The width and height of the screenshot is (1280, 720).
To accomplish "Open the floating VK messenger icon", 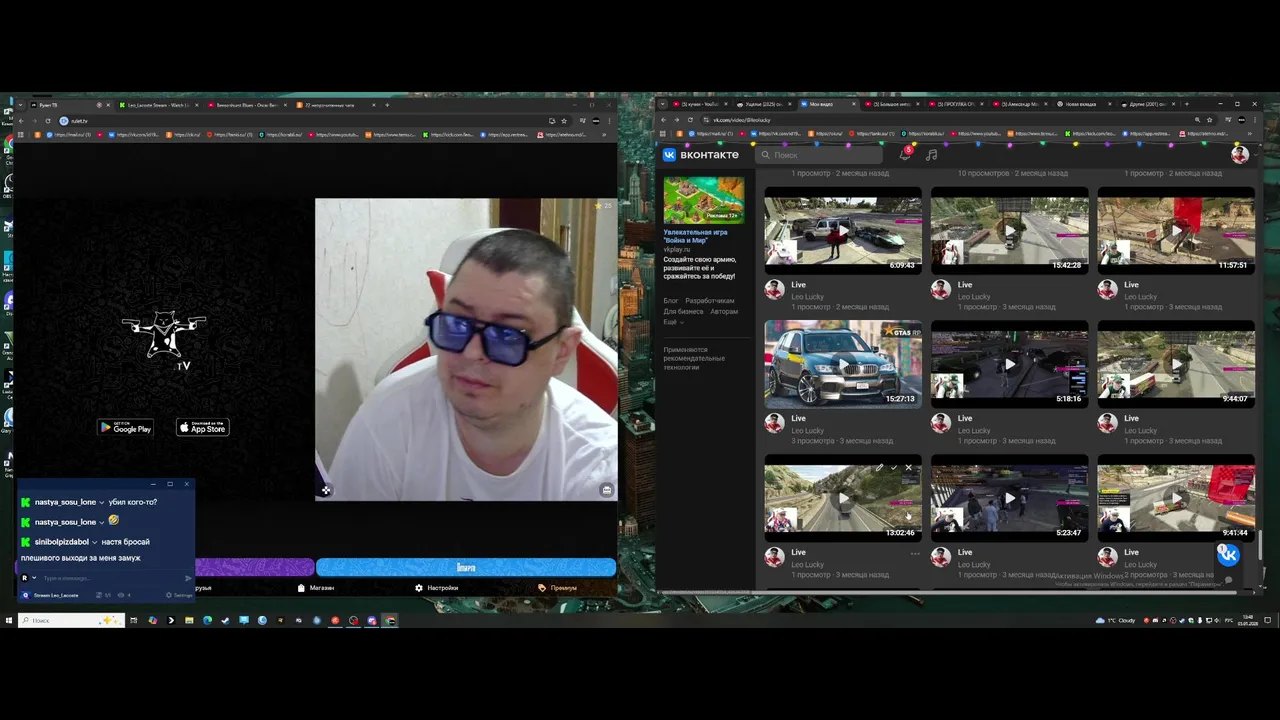I will coord(1228,554).
